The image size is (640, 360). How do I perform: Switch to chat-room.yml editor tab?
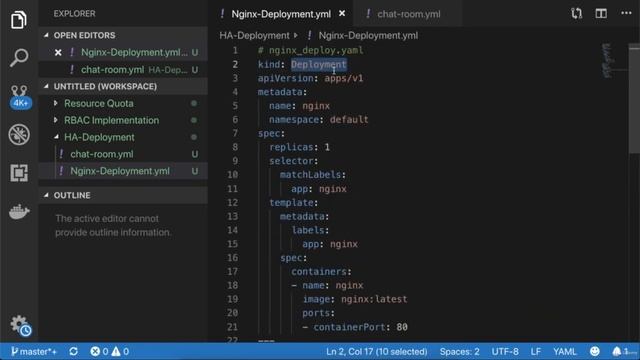click(x=409, y=14)
